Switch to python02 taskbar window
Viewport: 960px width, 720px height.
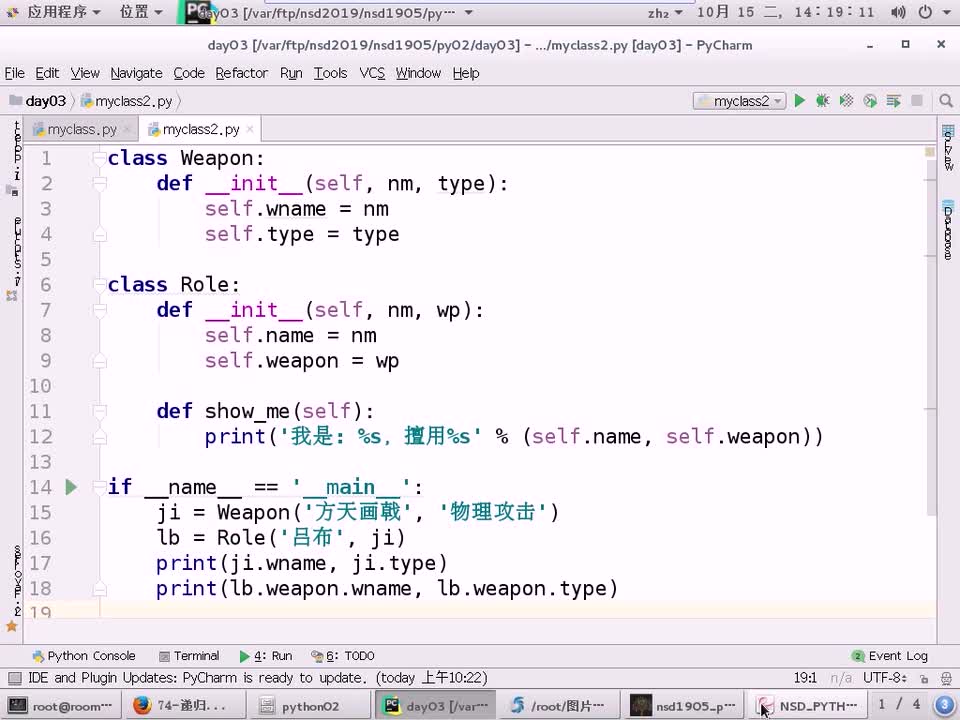click(x=309, y=706)
